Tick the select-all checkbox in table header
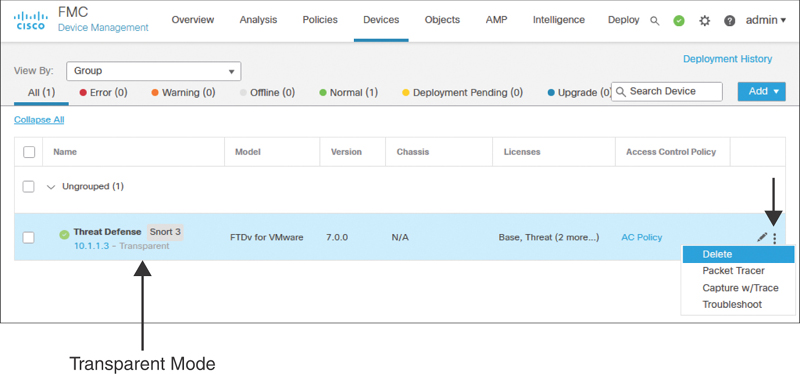This screenshot has width=800, height=374. 29,152
